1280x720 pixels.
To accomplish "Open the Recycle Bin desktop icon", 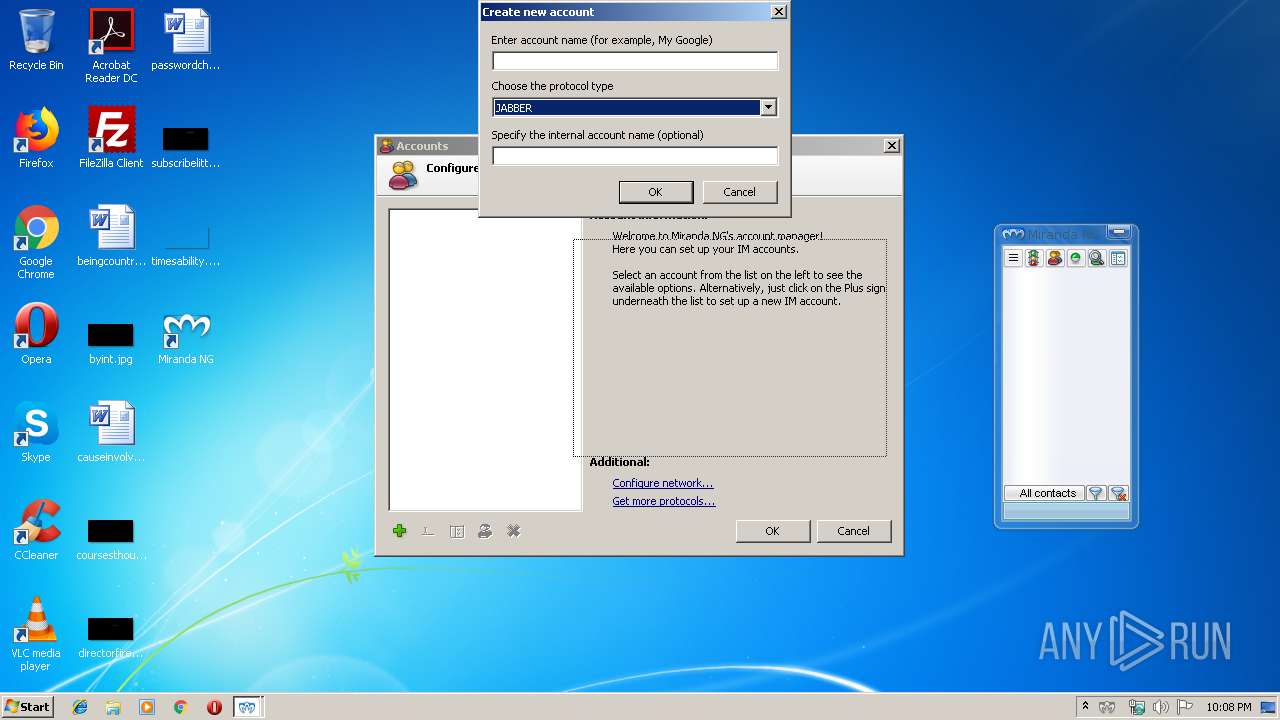I will 36,40.
